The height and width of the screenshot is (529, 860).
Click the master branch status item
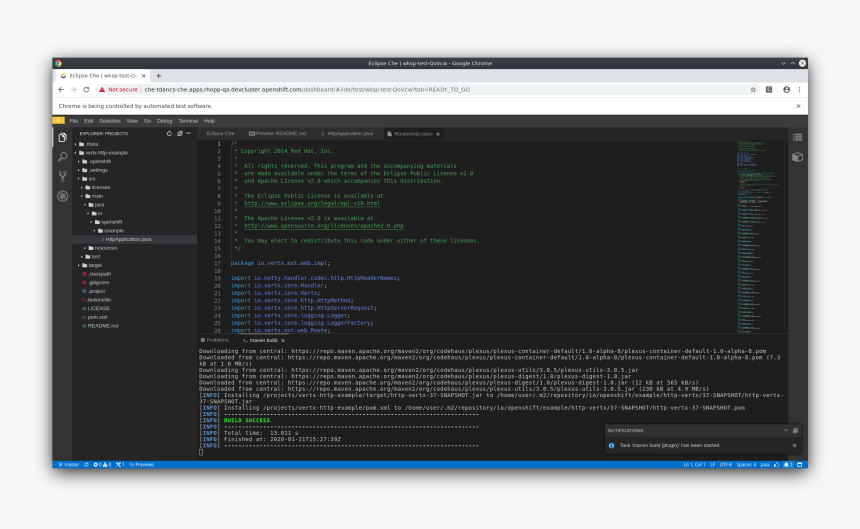pos(69,465)
